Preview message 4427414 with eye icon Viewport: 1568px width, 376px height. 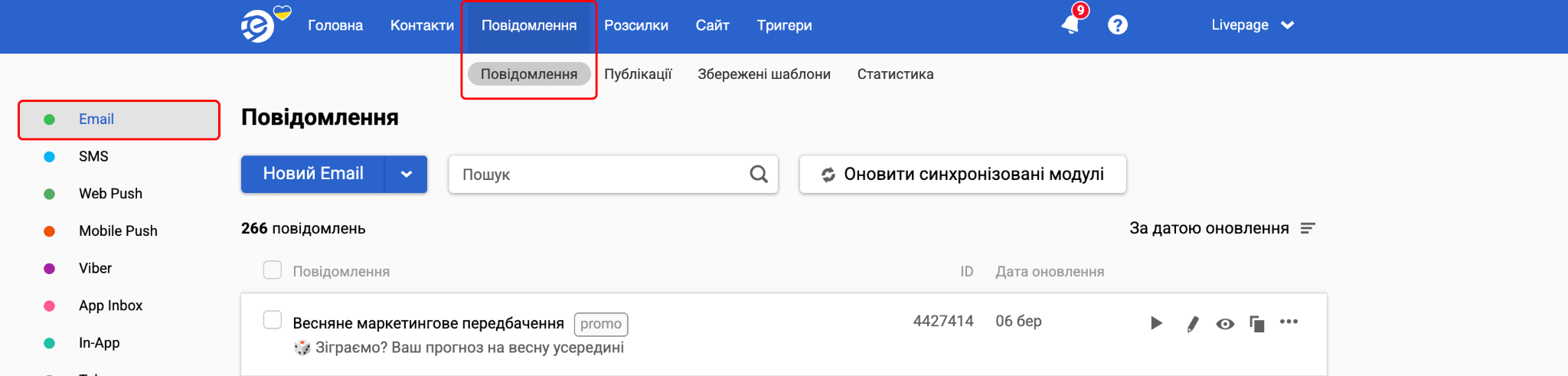(1225, 324)
